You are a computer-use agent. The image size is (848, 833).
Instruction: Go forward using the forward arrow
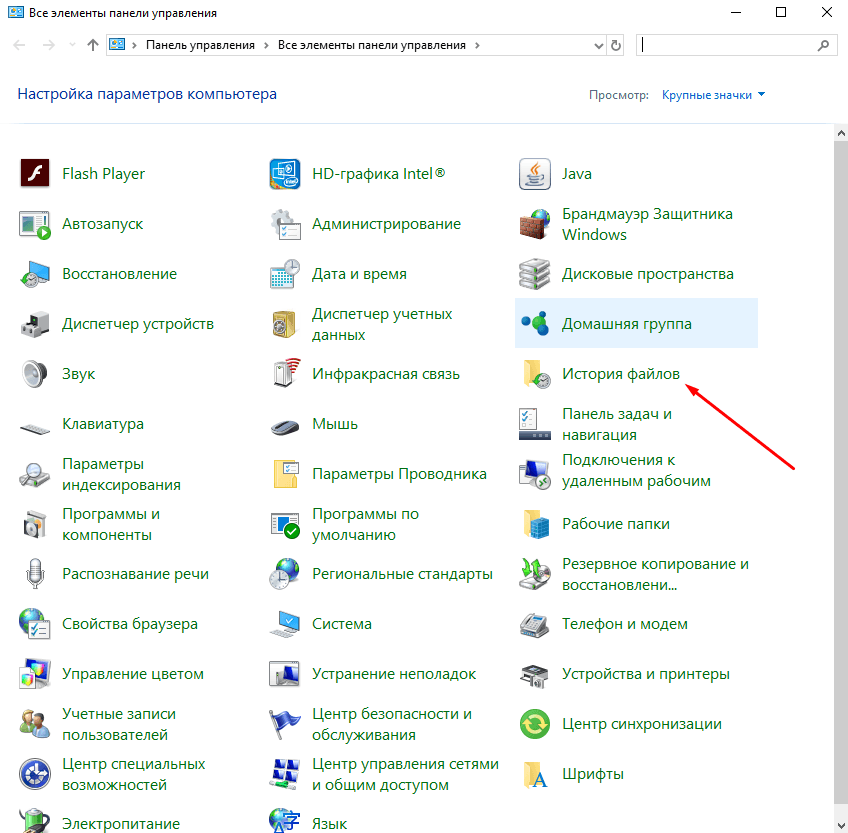pos(49,45)
